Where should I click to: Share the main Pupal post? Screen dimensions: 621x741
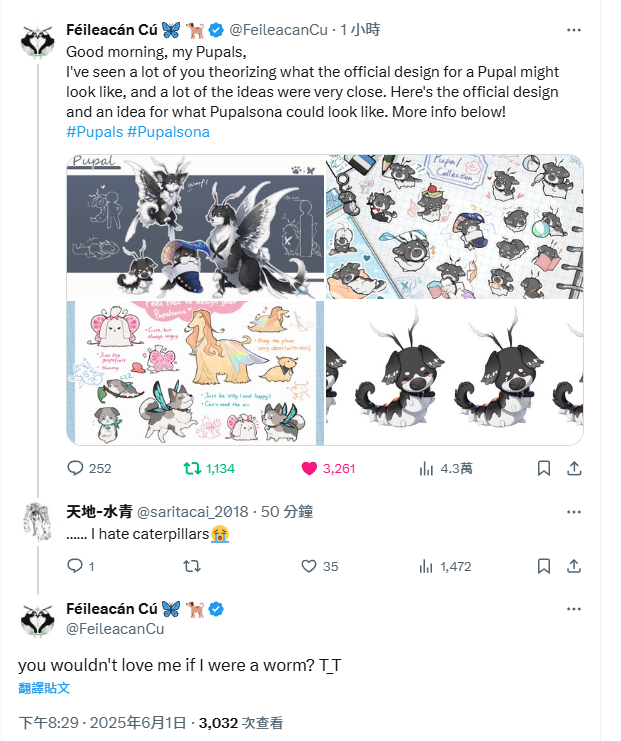click(x=574, y=468)
